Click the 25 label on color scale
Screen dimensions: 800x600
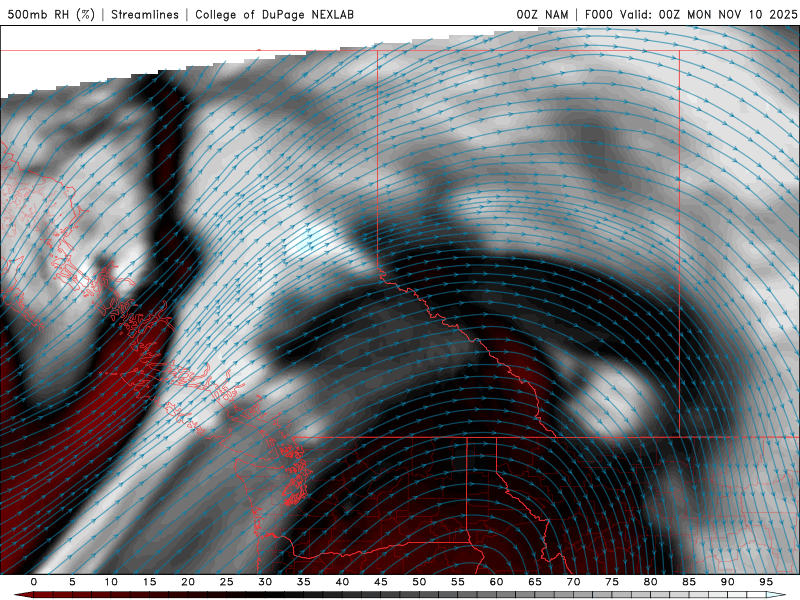[x=227, y=582]
